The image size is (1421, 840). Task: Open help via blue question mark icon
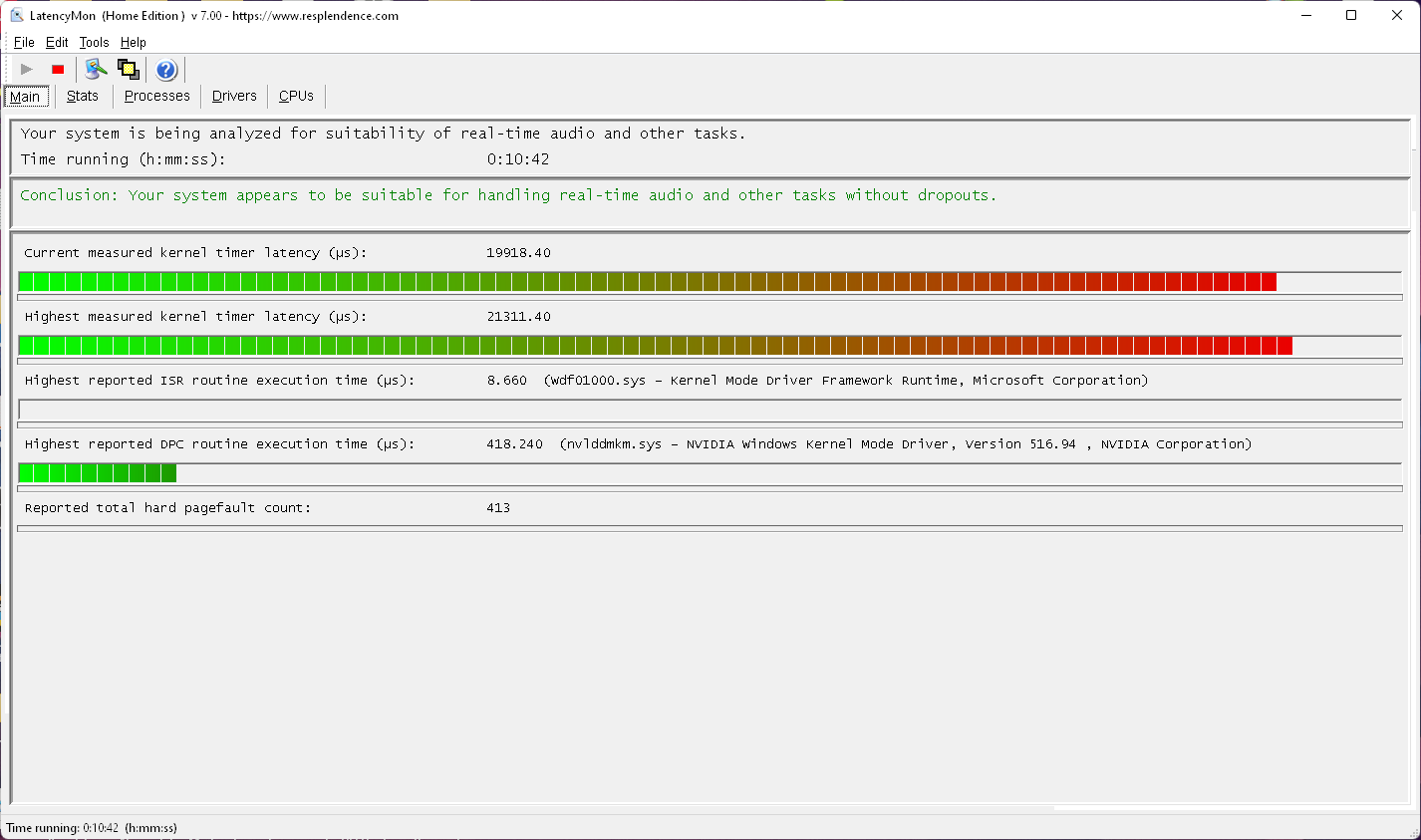166,69
